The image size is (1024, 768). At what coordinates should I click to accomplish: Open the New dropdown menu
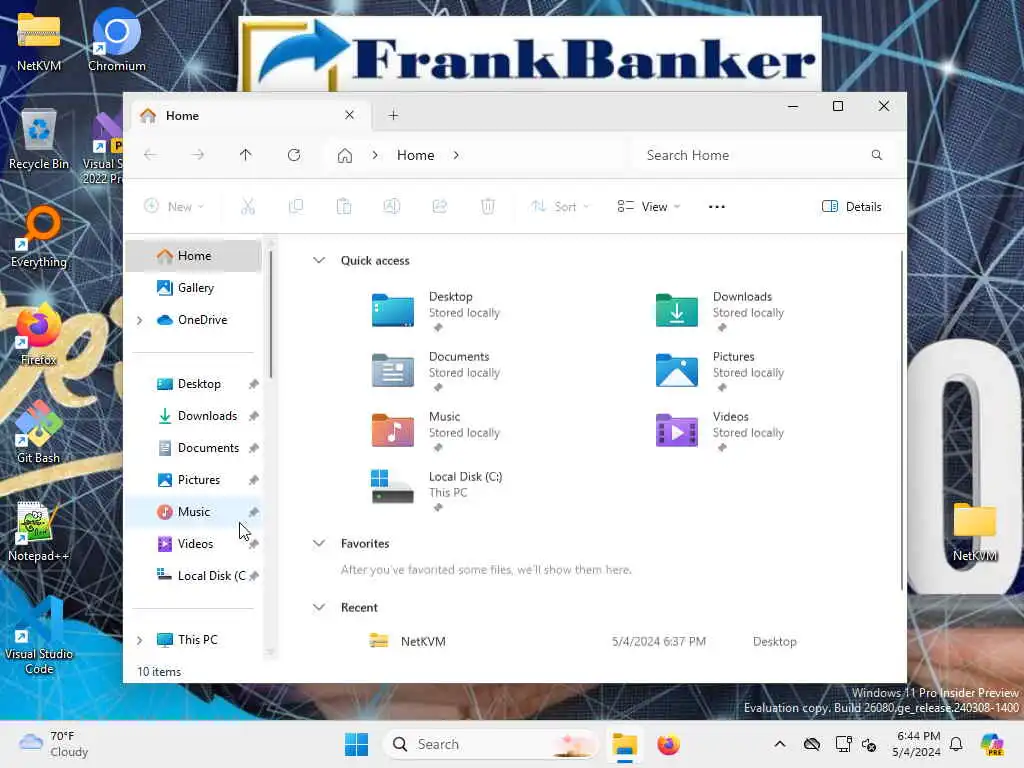pos(174,206)
